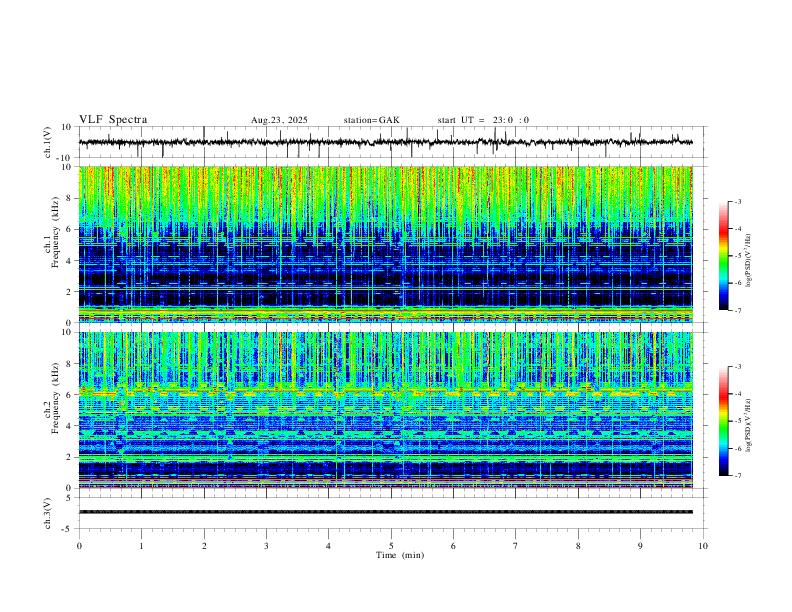Click the ch.1 spectrogram panel

(x=385, y=244)
